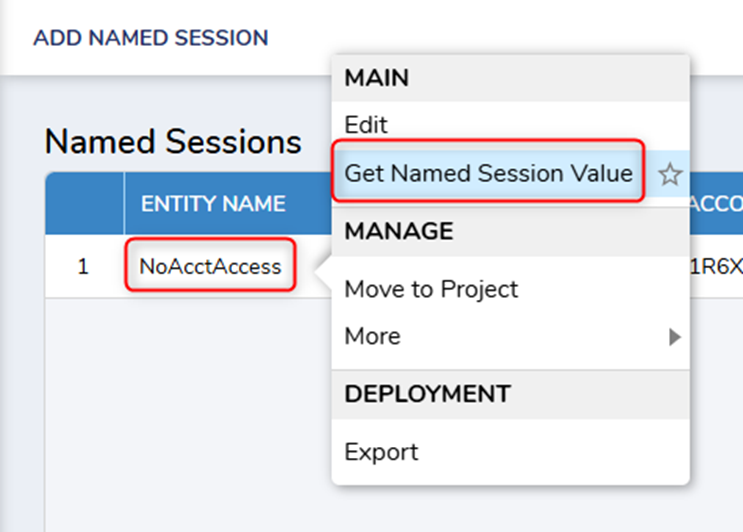Click the partially visible ACCO column header

tap(716, 204)
